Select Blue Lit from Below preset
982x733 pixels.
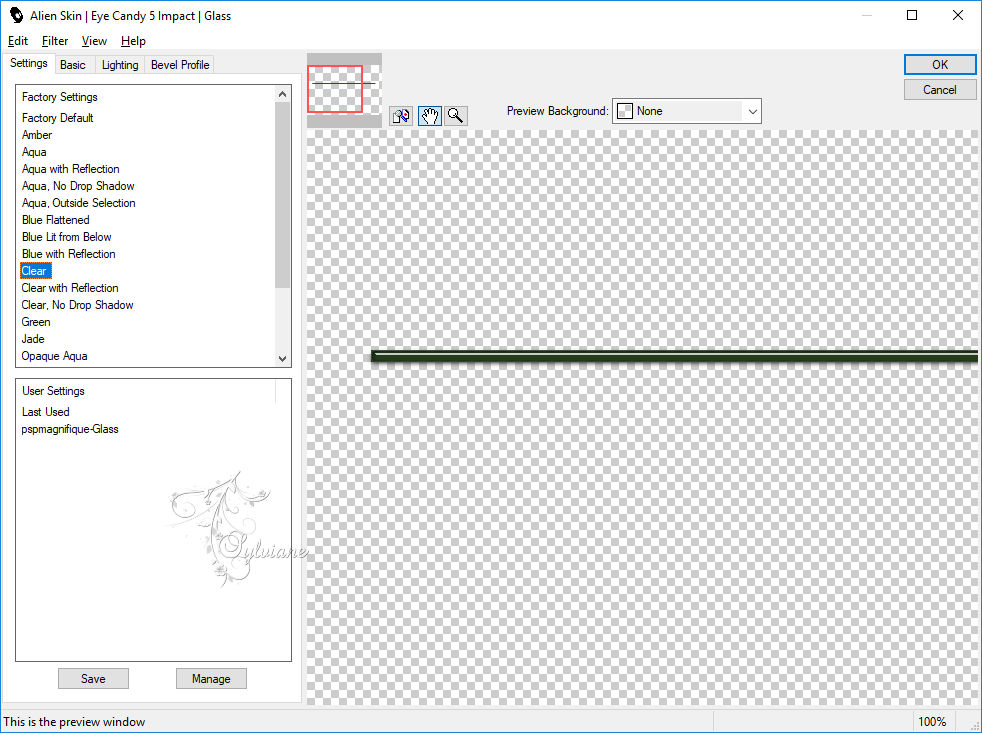tap(66, 236)
